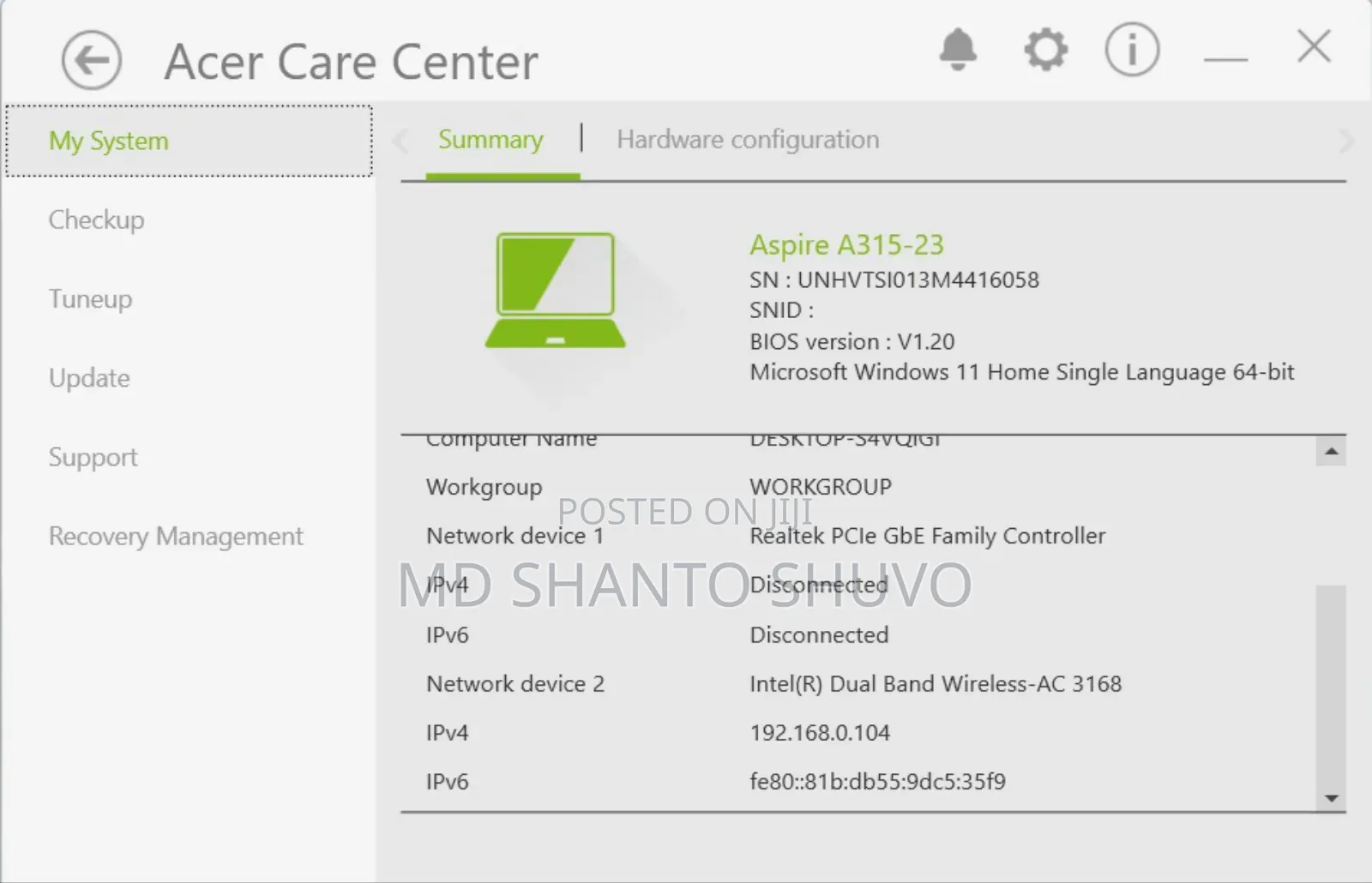The image size is (1372, 883).
Task: Go to the Update section
Action: [89, 378]
